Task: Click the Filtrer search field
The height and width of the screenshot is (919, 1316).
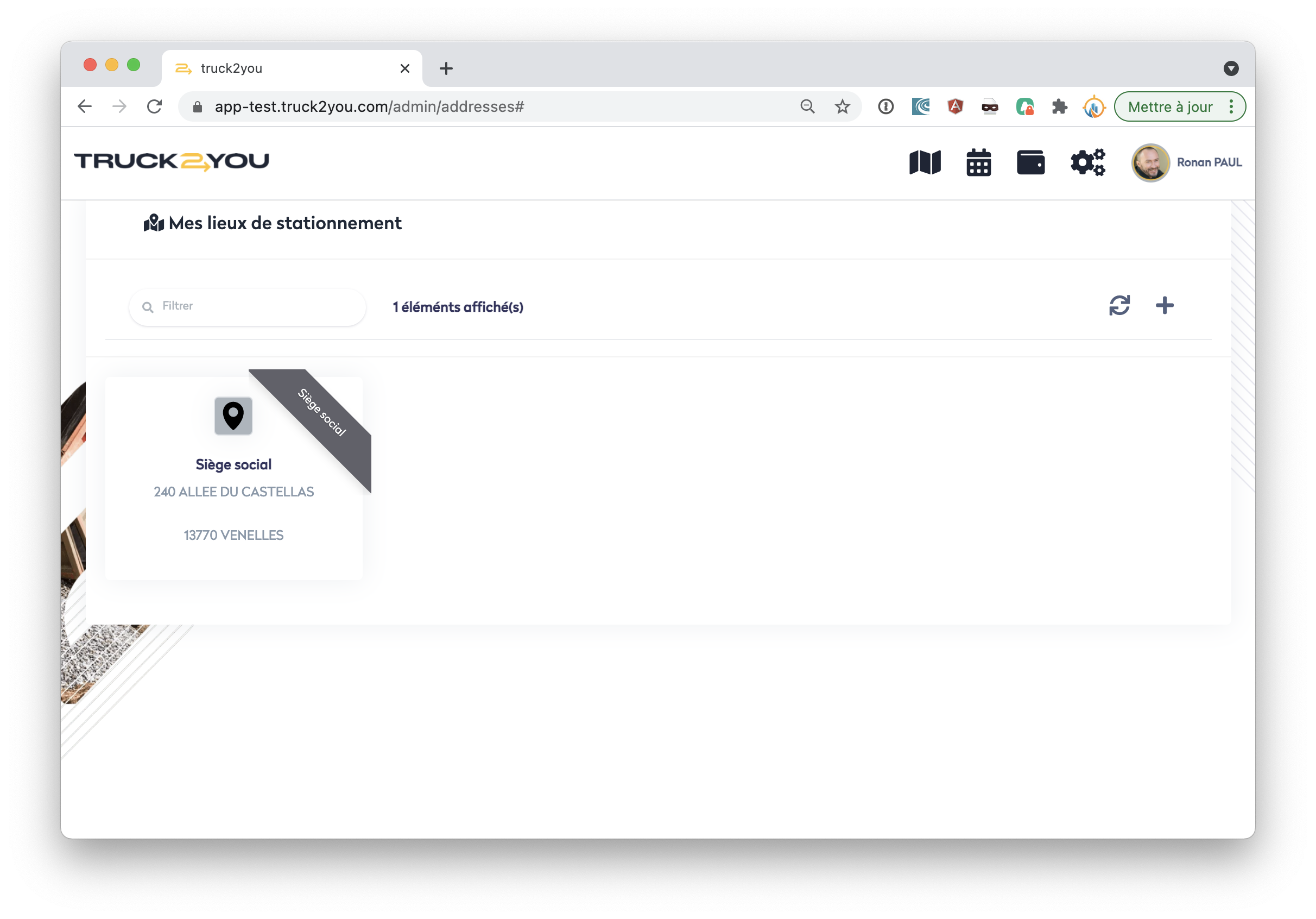Action: (248, 307)
